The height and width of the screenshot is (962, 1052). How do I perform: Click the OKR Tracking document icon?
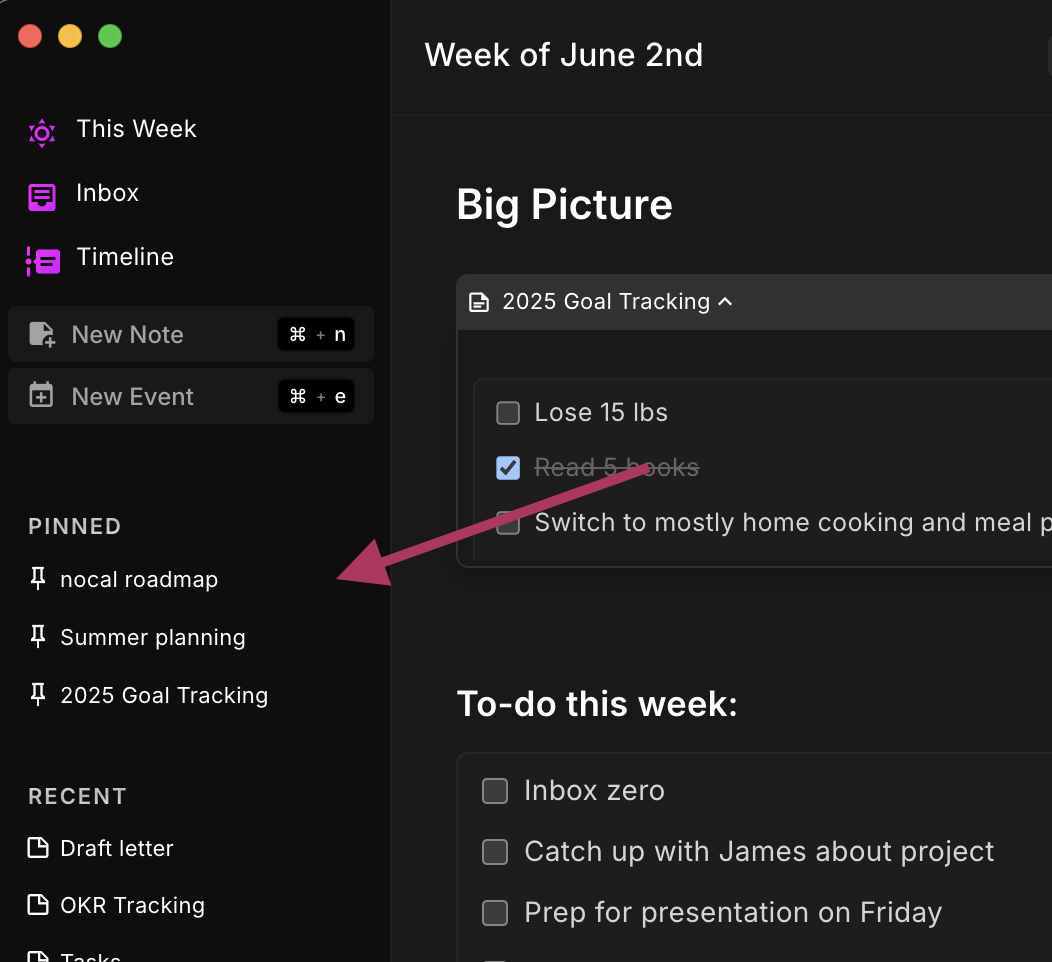tap(38, 905)
